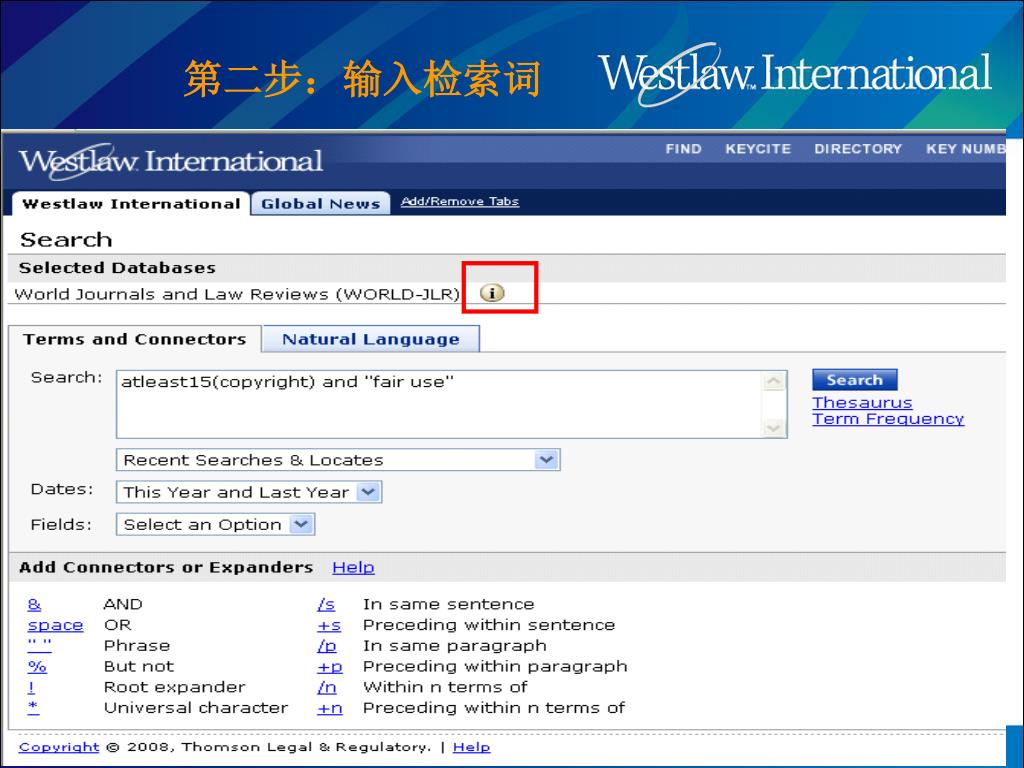1024x768 pixels.
Task: Insert the +n preceding within n terms connector
Action: 330,708
